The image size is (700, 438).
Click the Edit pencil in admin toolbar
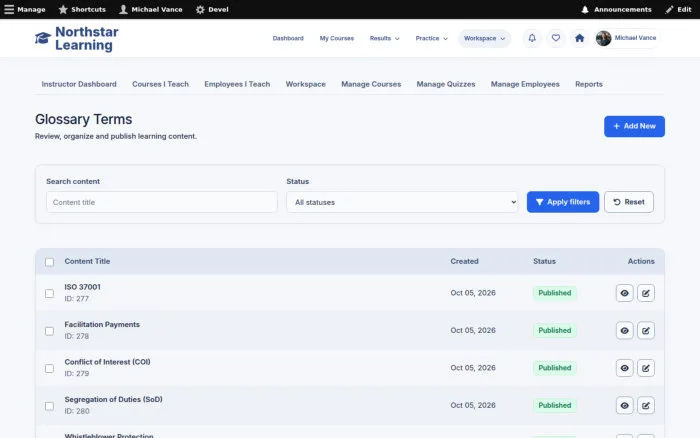click(669, 9)
